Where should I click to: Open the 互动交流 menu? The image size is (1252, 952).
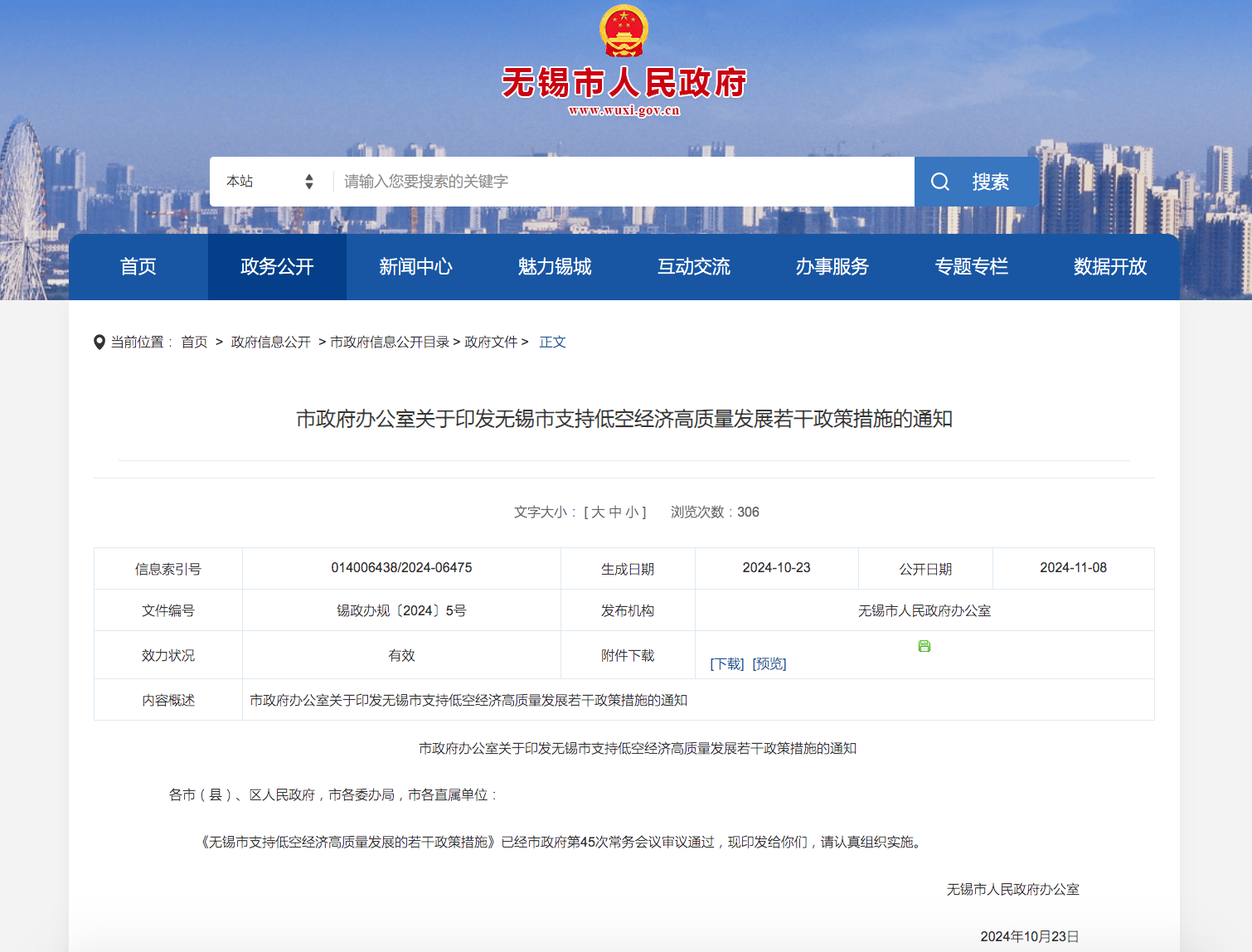(693, 266)
